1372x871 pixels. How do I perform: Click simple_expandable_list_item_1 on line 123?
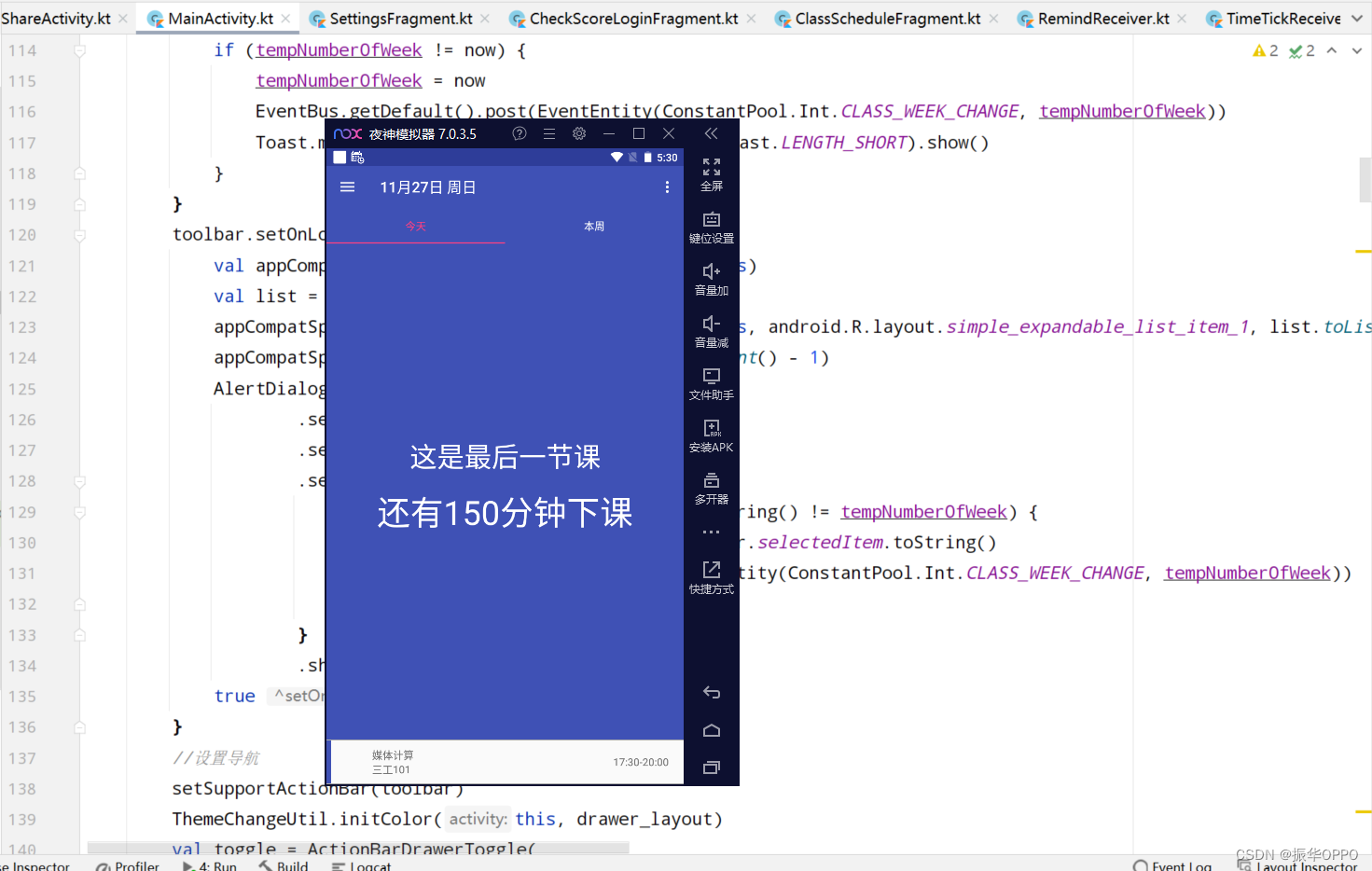point(1098,327)
